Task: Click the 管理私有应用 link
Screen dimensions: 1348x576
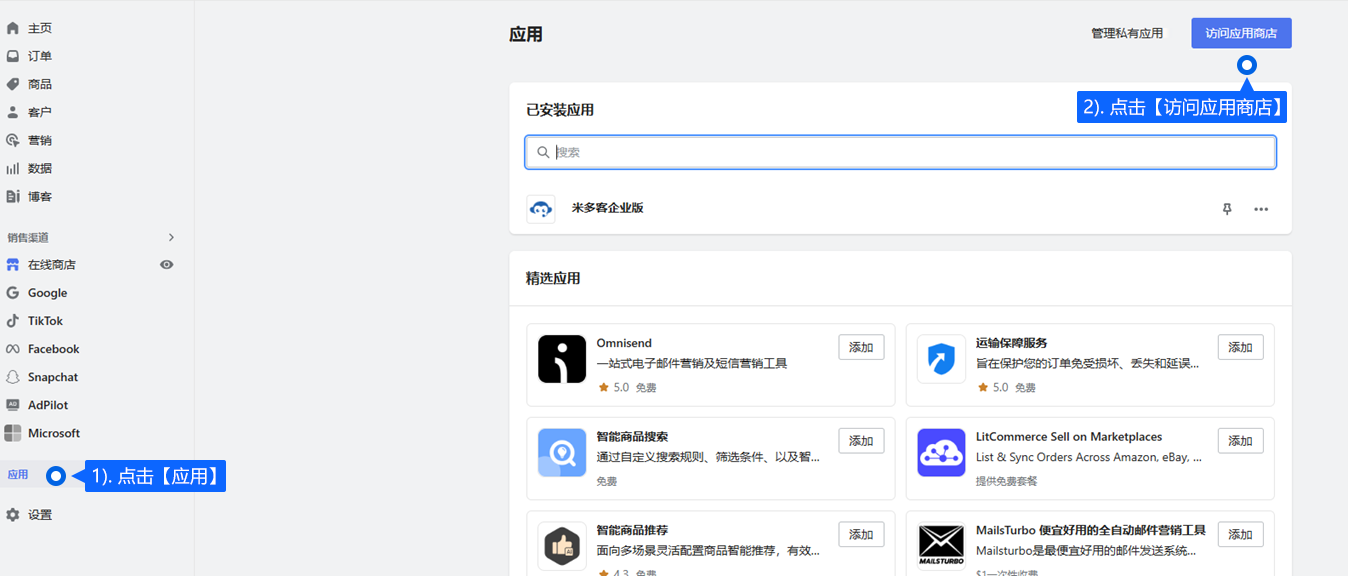Action: (x=1127, y=33)
